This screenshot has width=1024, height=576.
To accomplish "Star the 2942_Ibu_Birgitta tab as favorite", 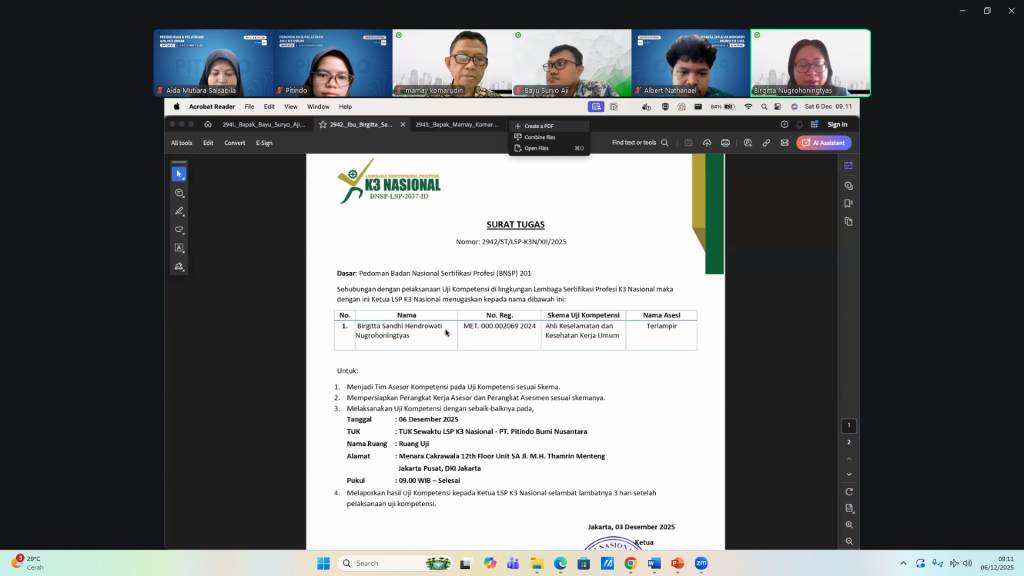I will coord(323,125).
